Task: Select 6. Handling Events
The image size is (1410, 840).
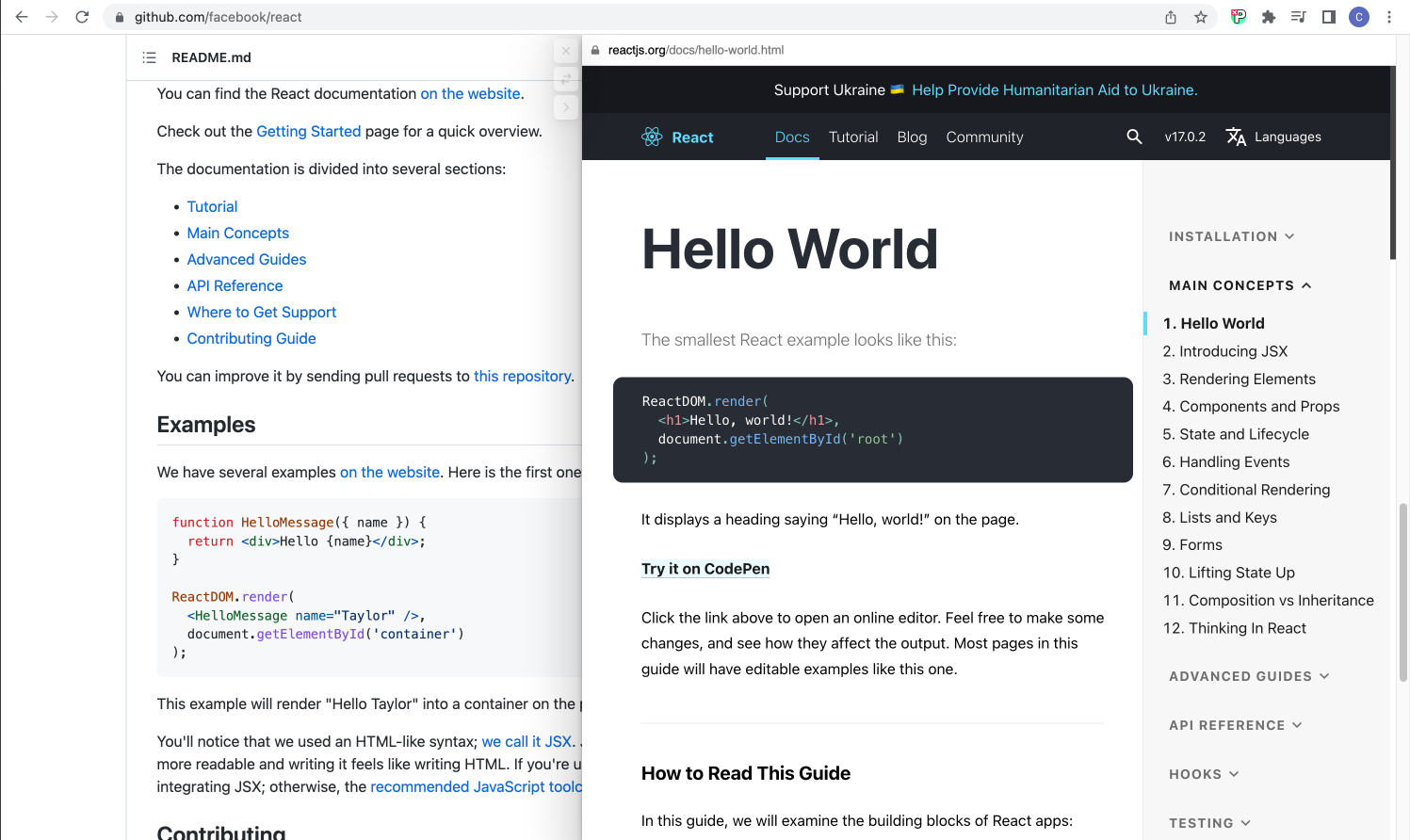Action: 1226,461
